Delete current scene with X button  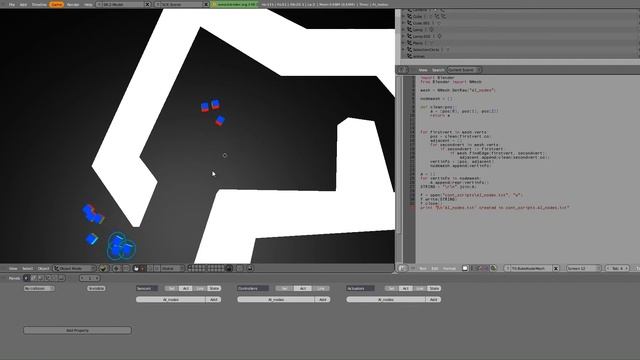pos(206,4)
